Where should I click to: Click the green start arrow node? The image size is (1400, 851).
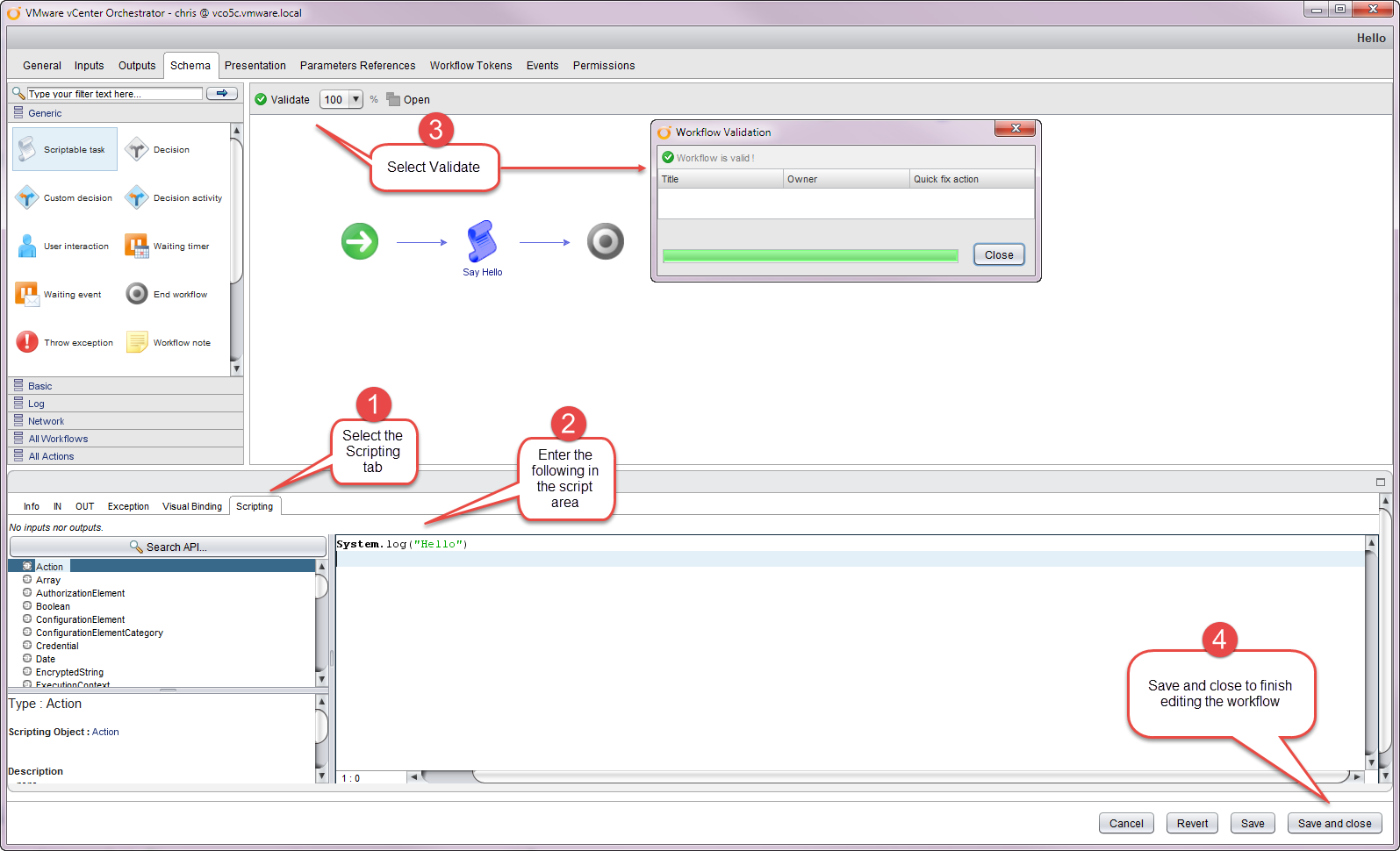pyautogui.click(x=360, y=241)
